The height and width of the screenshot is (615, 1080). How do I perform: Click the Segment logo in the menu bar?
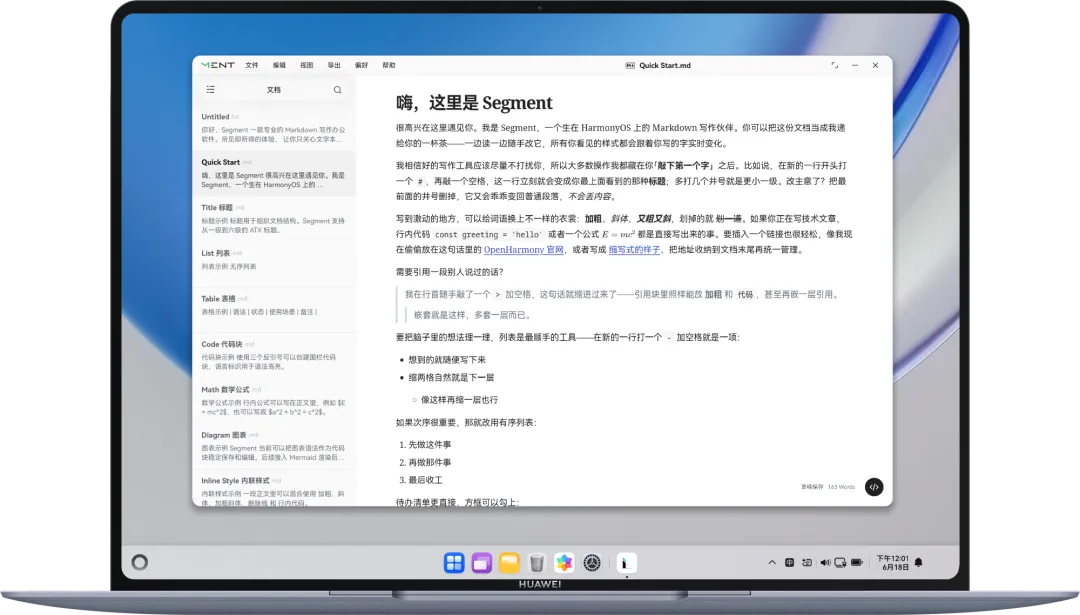pyautogui.click(x=218, y=65)
